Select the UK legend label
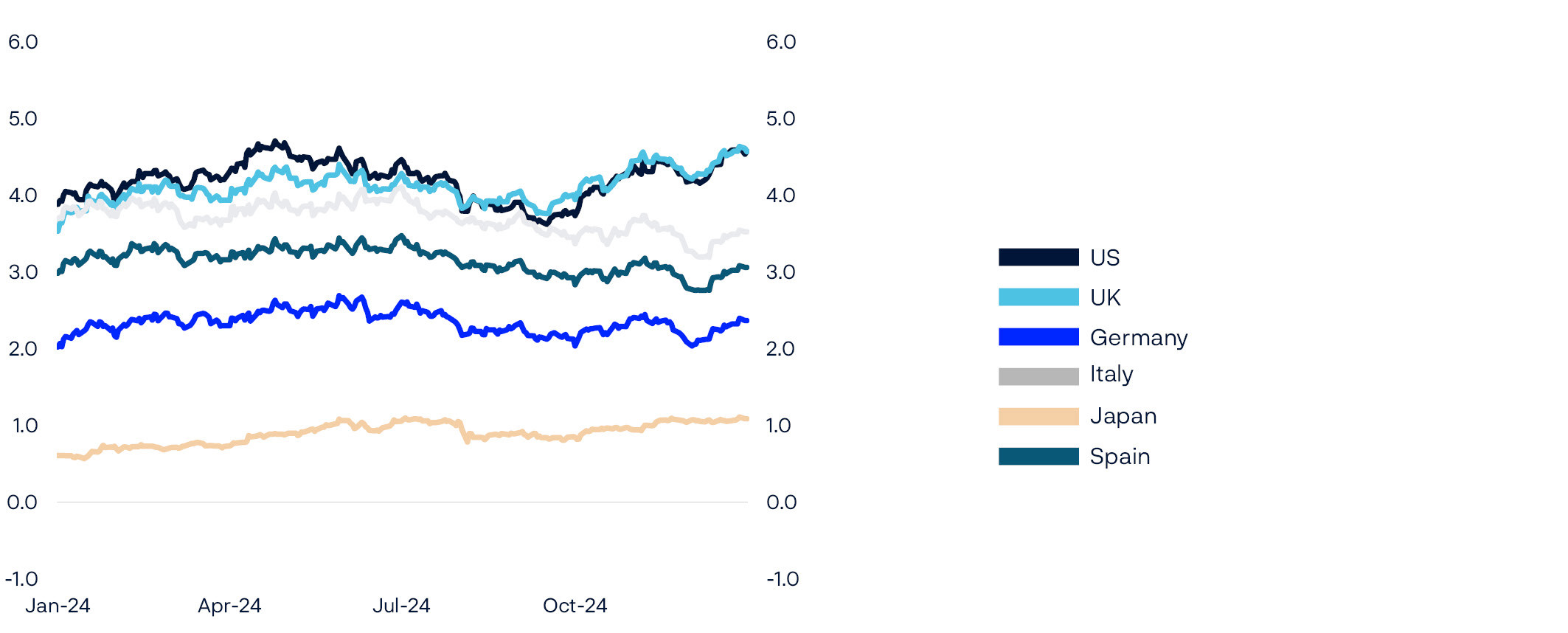1568x633 pixels. pos(1105,297)
